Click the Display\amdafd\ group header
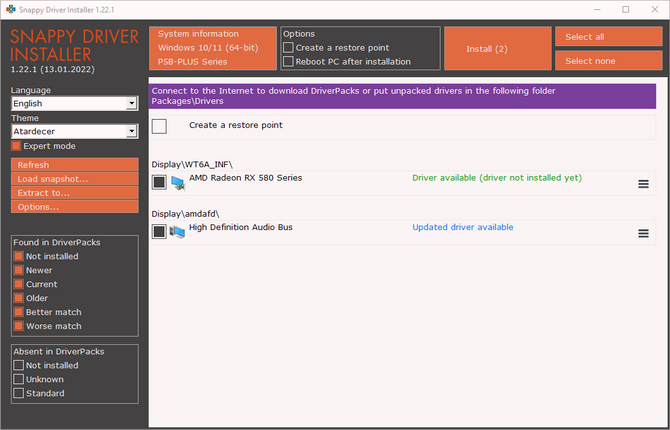 (185, 214)
